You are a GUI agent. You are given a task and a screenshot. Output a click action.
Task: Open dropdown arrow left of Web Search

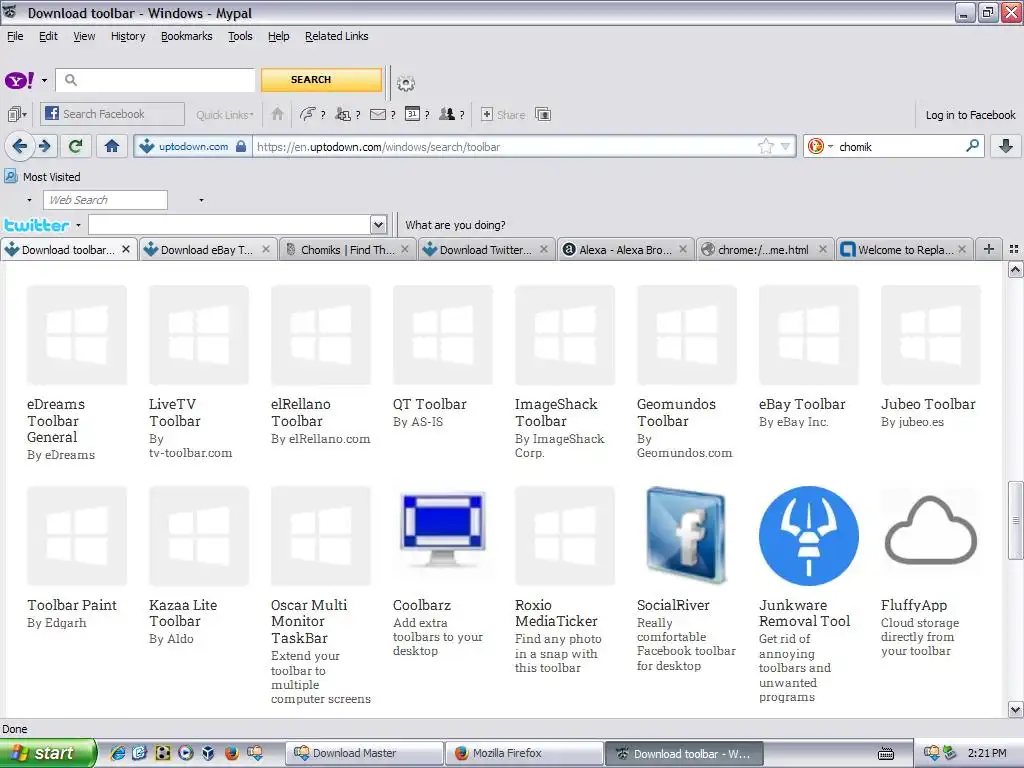coord(29,200)
